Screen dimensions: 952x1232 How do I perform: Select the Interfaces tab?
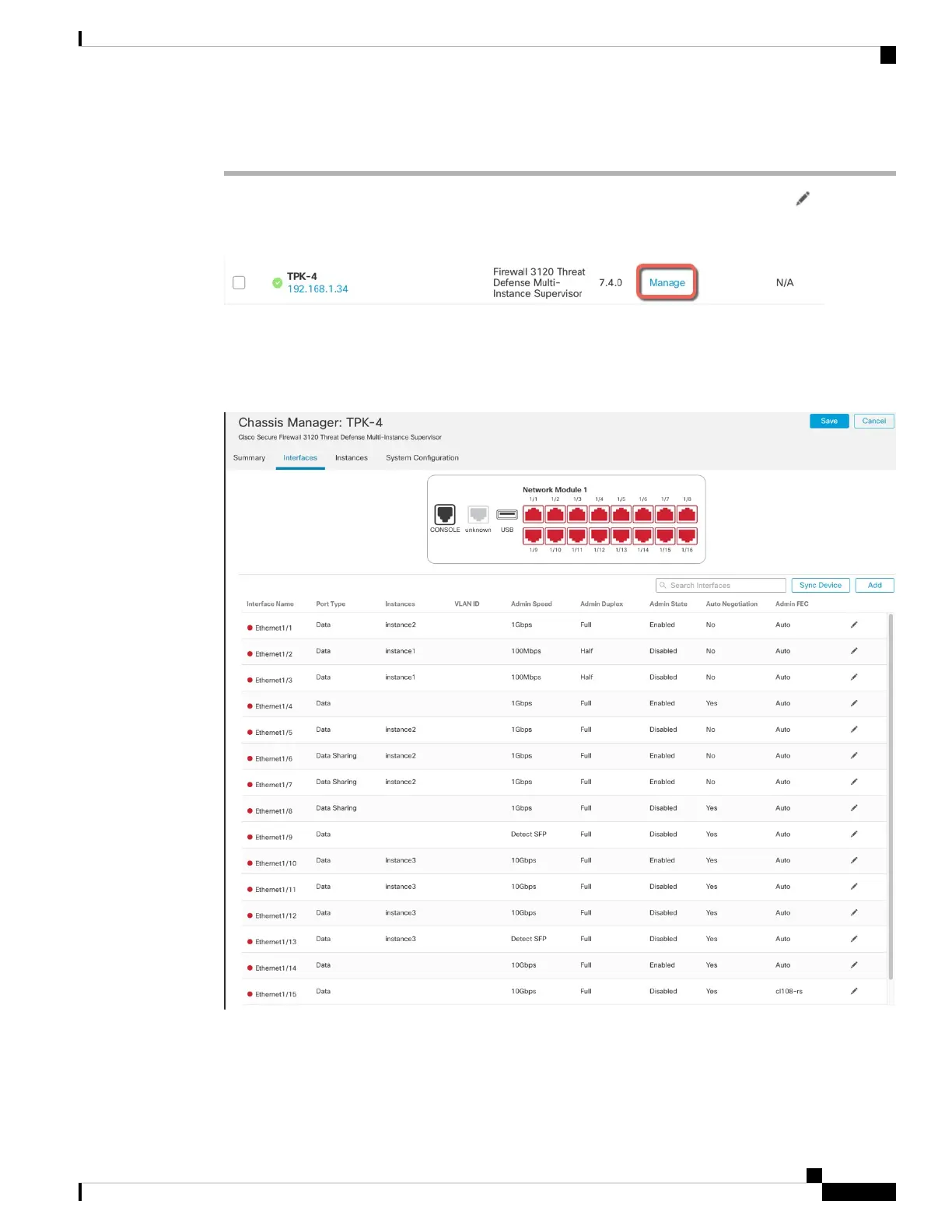[x=300, y=458]
